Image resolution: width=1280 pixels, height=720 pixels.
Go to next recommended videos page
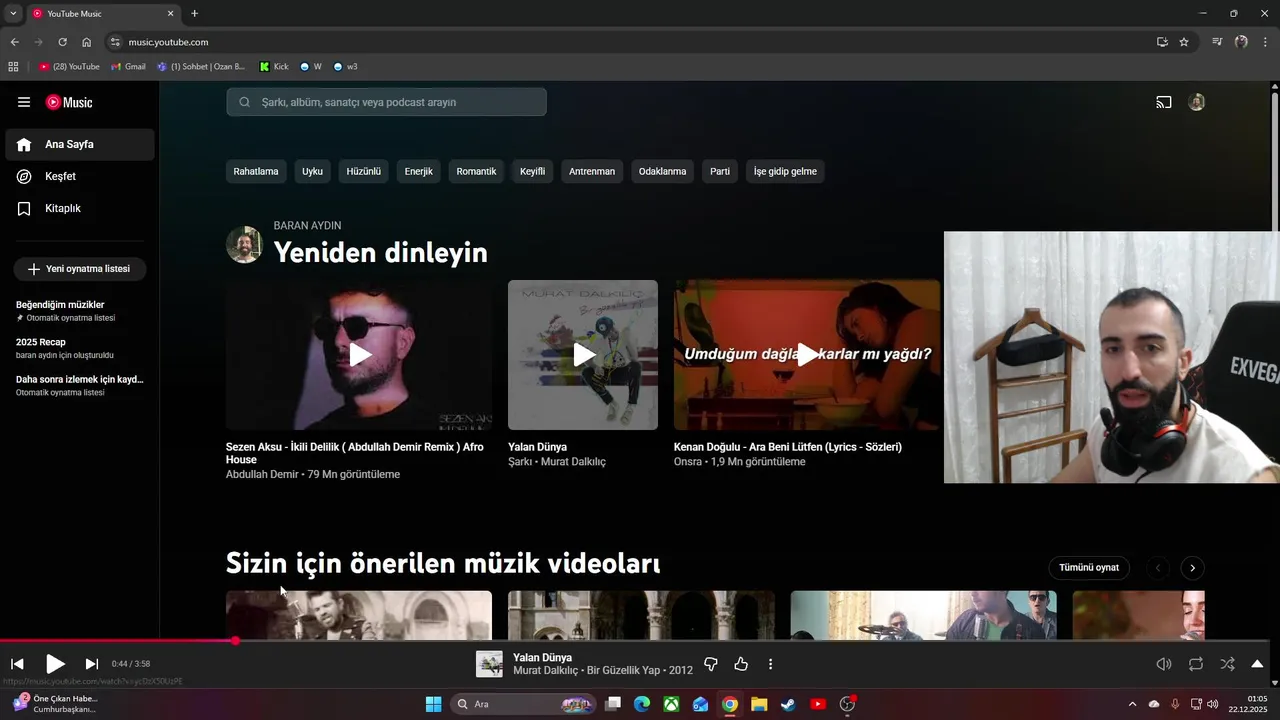1192,568
